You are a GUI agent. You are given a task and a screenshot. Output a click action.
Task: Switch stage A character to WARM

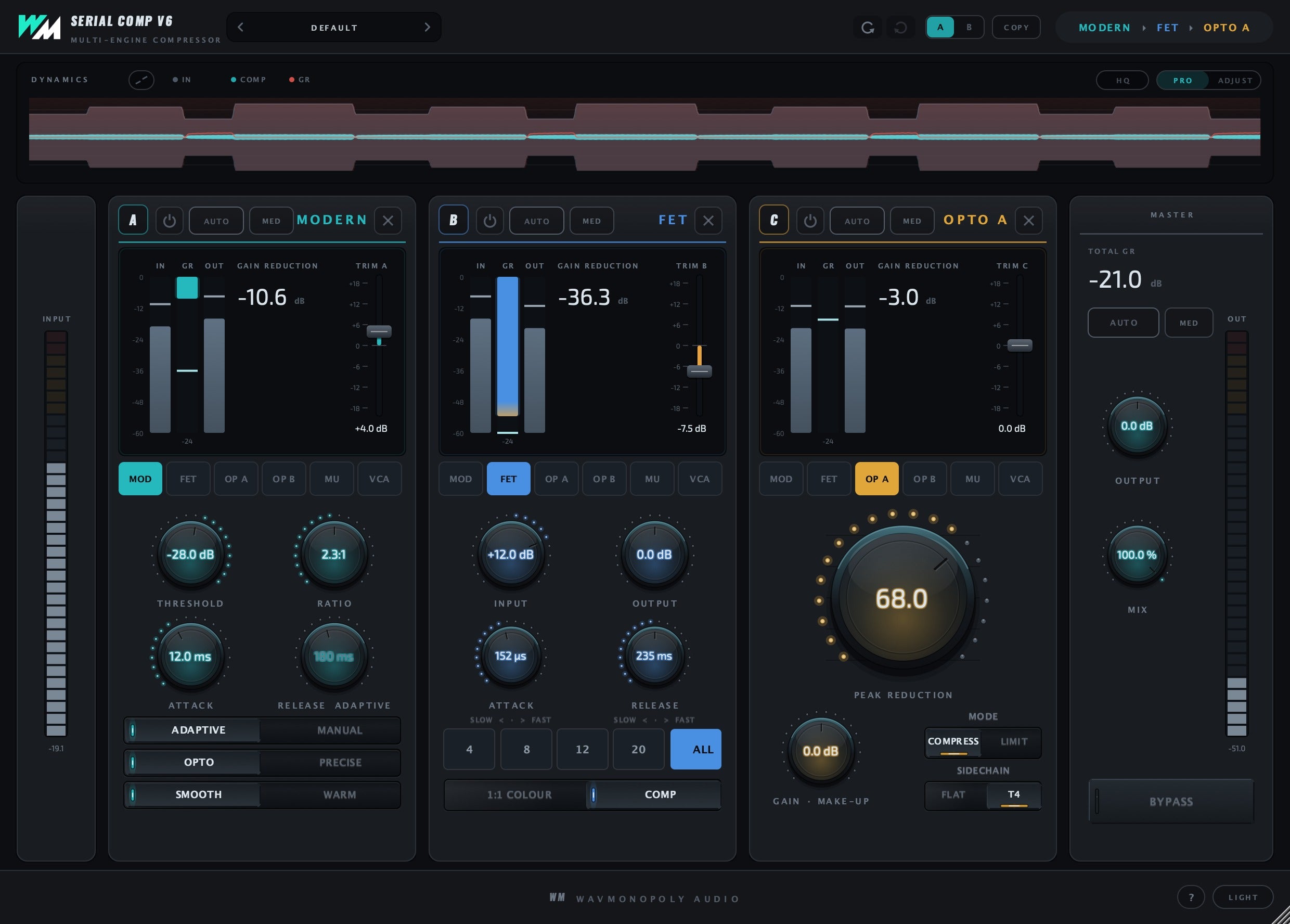(x=340, y=795)
